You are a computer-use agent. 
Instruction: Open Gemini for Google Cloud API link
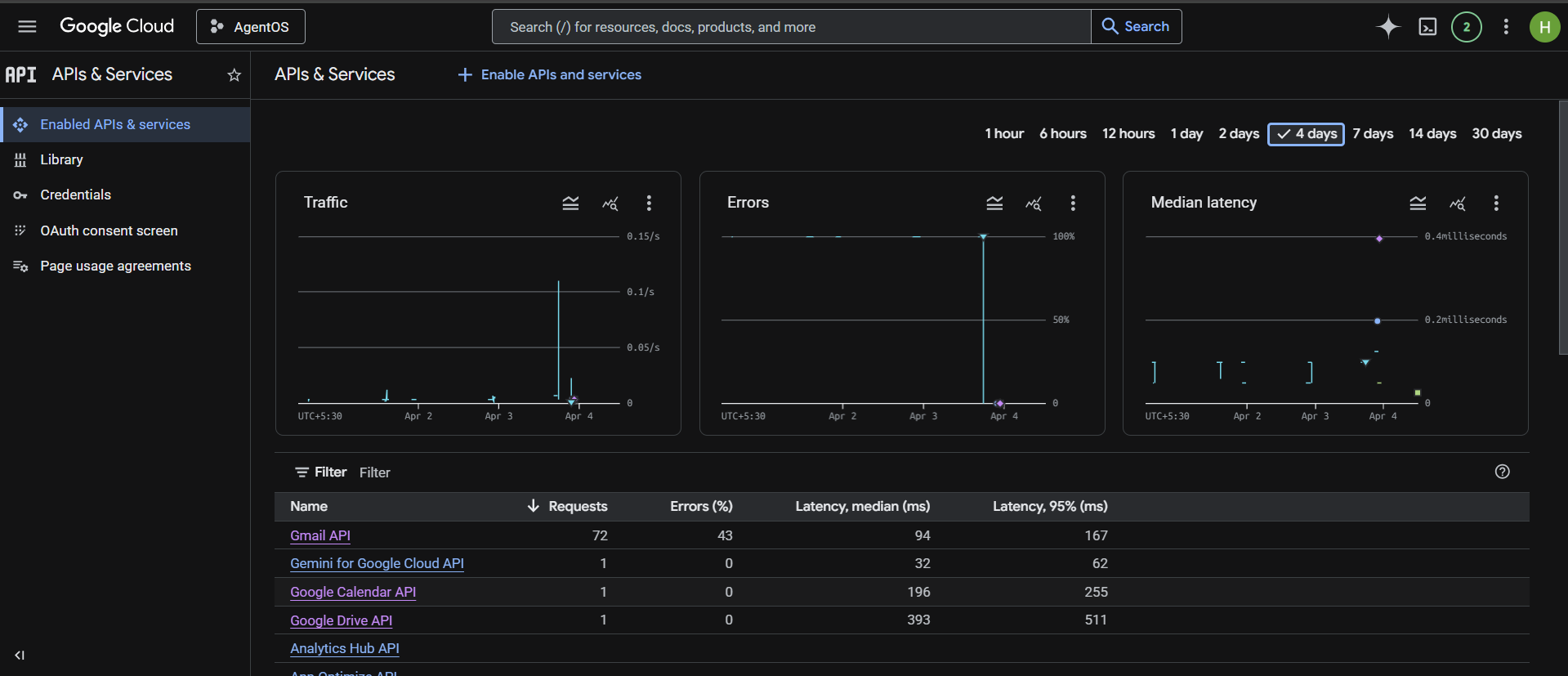(377, 563)
